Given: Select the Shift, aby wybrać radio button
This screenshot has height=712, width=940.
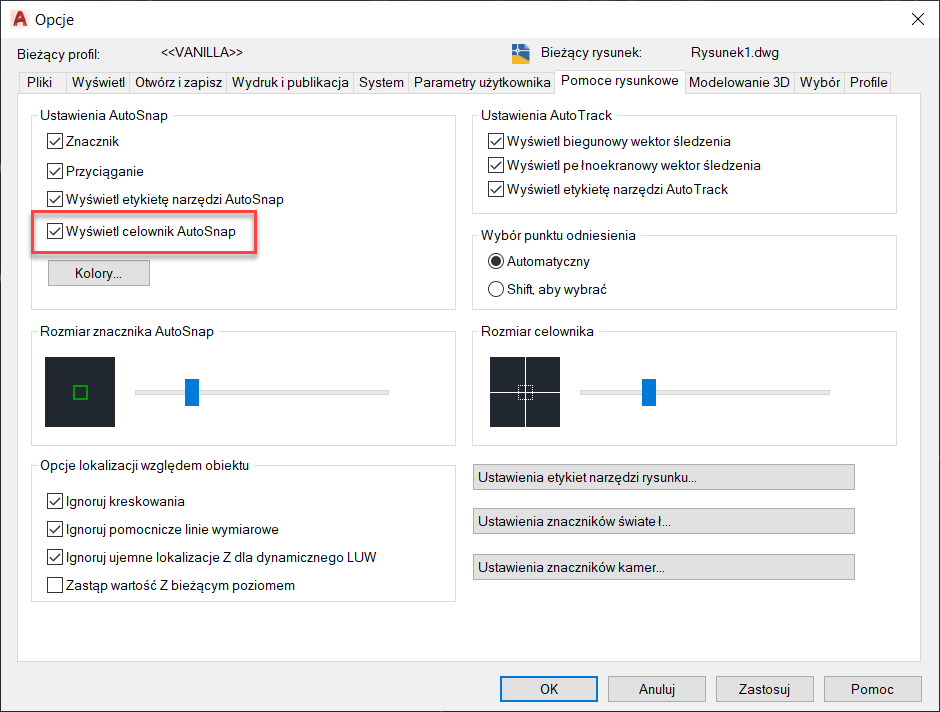Looking at the screenshot, I should tap(496, 289).
